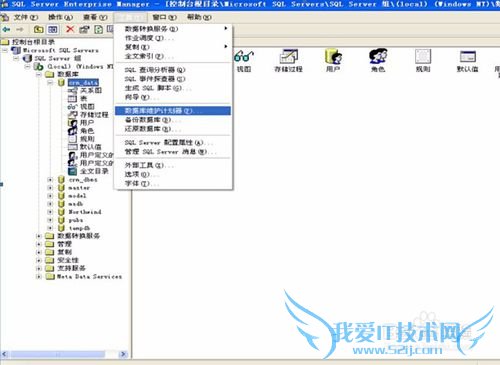Choose 还原数据库 menu entry
Image resolution: width=500 pixels, height=365 pixels.
173,129
